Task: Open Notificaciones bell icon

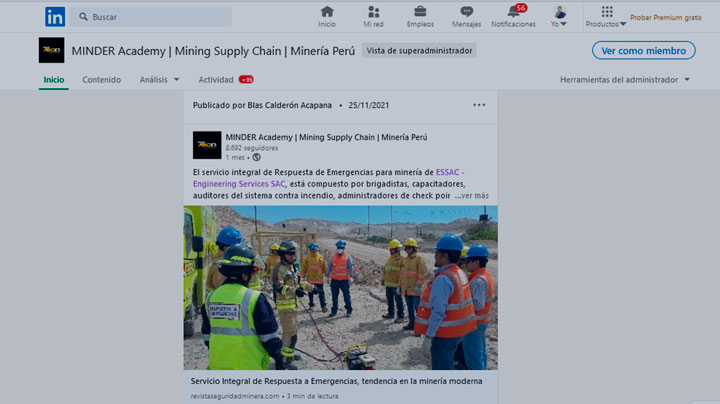Action: coord(513,12)
